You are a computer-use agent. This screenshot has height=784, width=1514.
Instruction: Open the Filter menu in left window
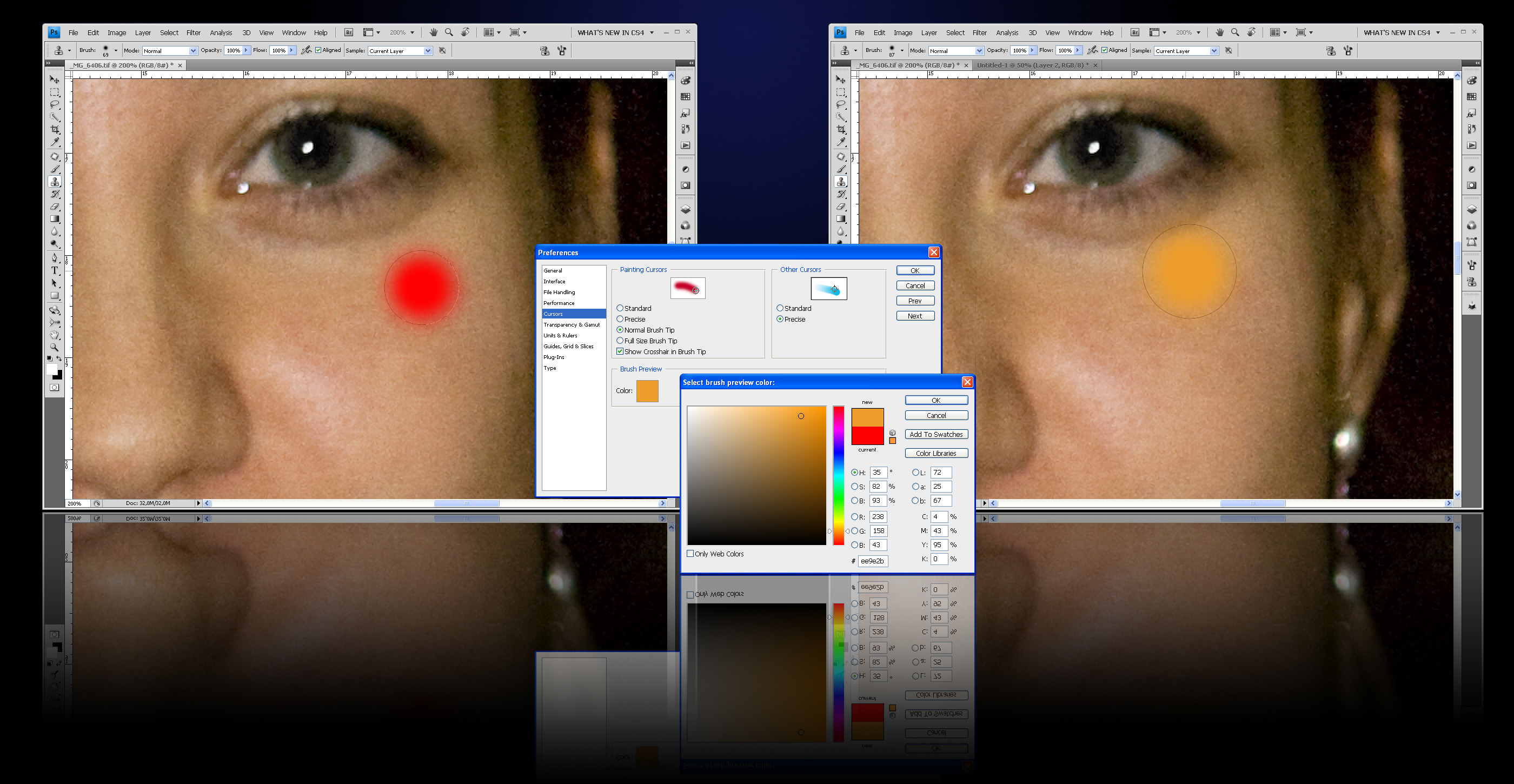[x=194, y=33]
